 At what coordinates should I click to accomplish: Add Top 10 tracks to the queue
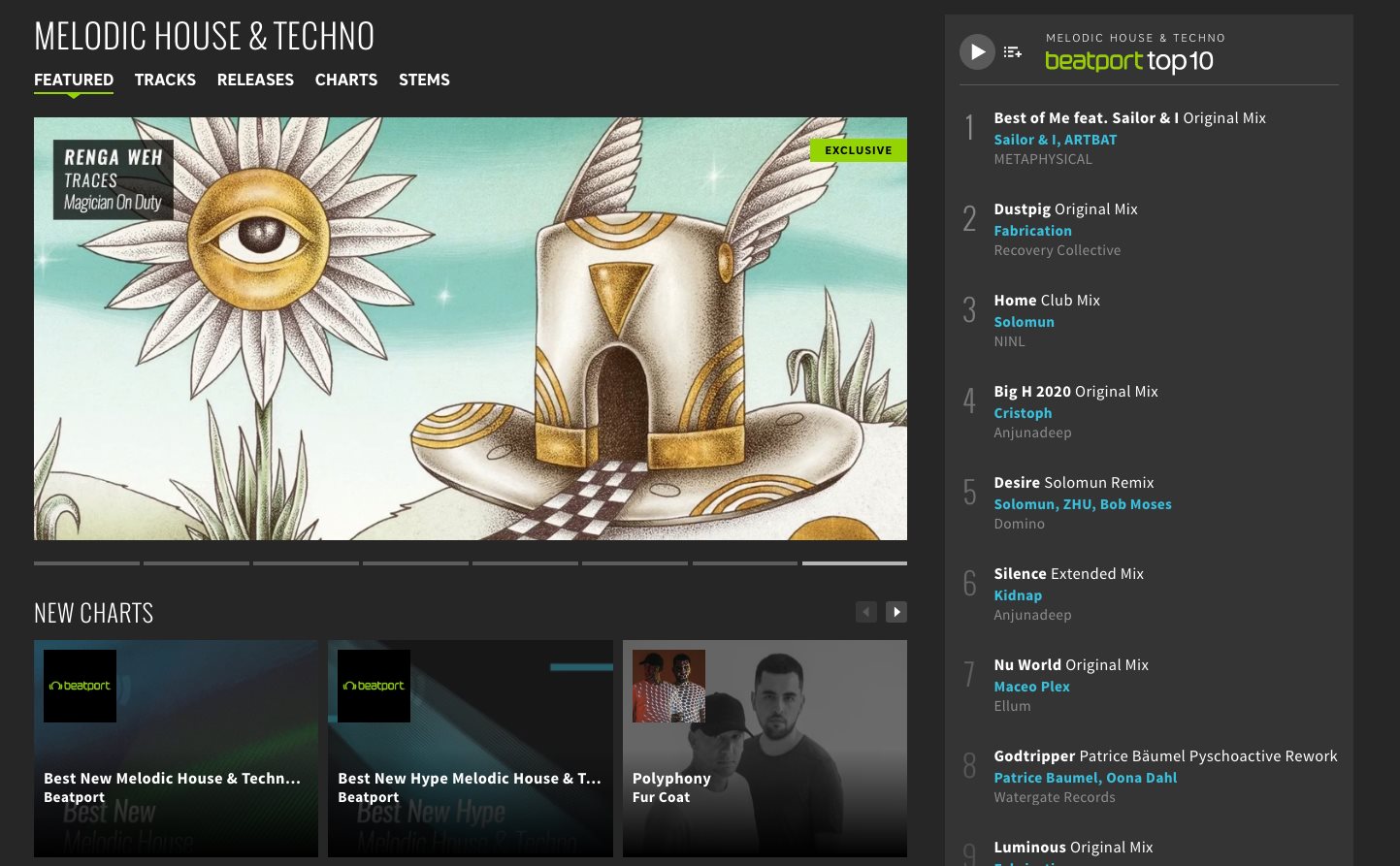(x=1013, y=52)
